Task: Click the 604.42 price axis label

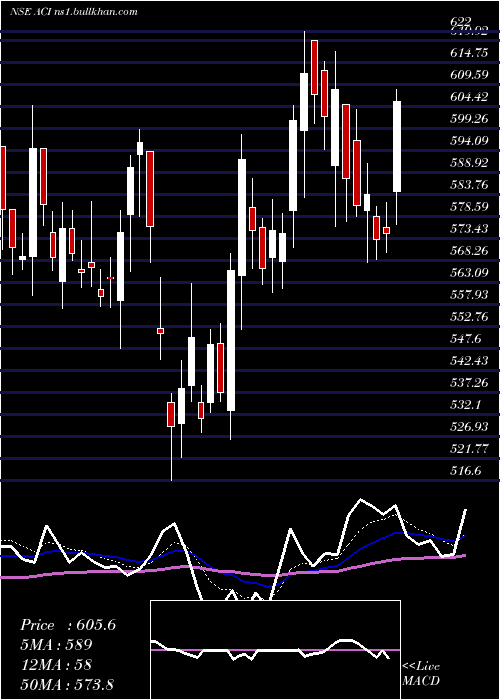Action: tap(469, 96)
